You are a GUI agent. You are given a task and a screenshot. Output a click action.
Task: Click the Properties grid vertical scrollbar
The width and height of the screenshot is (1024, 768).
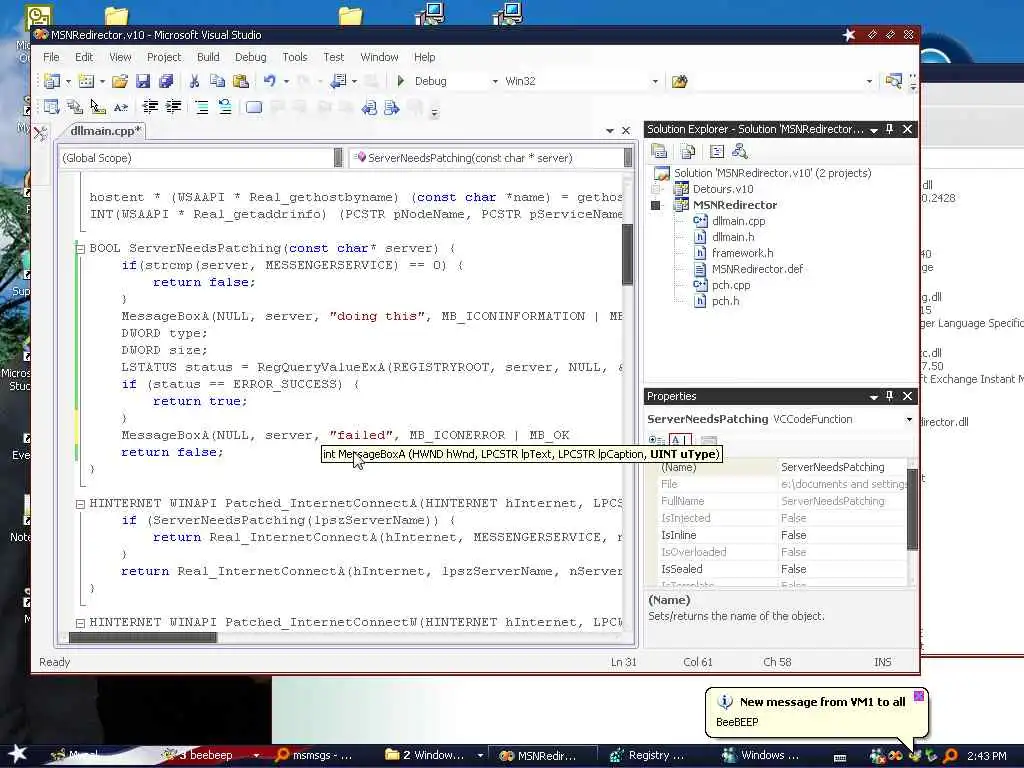[912, 509]
